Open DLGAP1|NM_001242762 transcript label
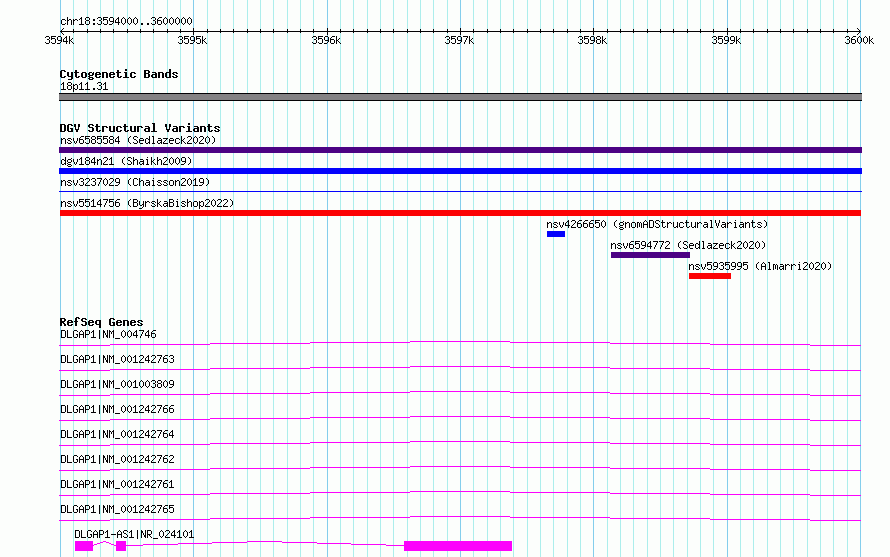 click(x=117, y=459)
